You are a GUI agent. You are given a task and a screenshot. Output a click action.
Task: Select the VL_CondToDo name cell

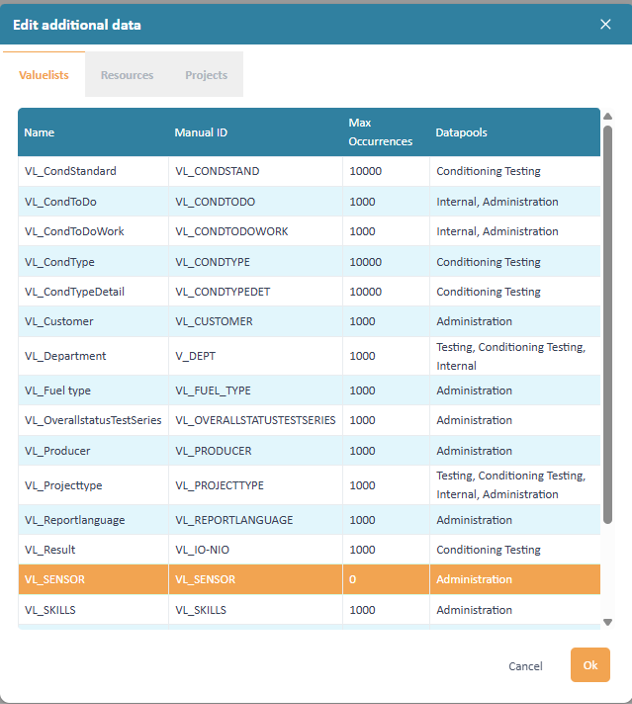tap(93, 202)
